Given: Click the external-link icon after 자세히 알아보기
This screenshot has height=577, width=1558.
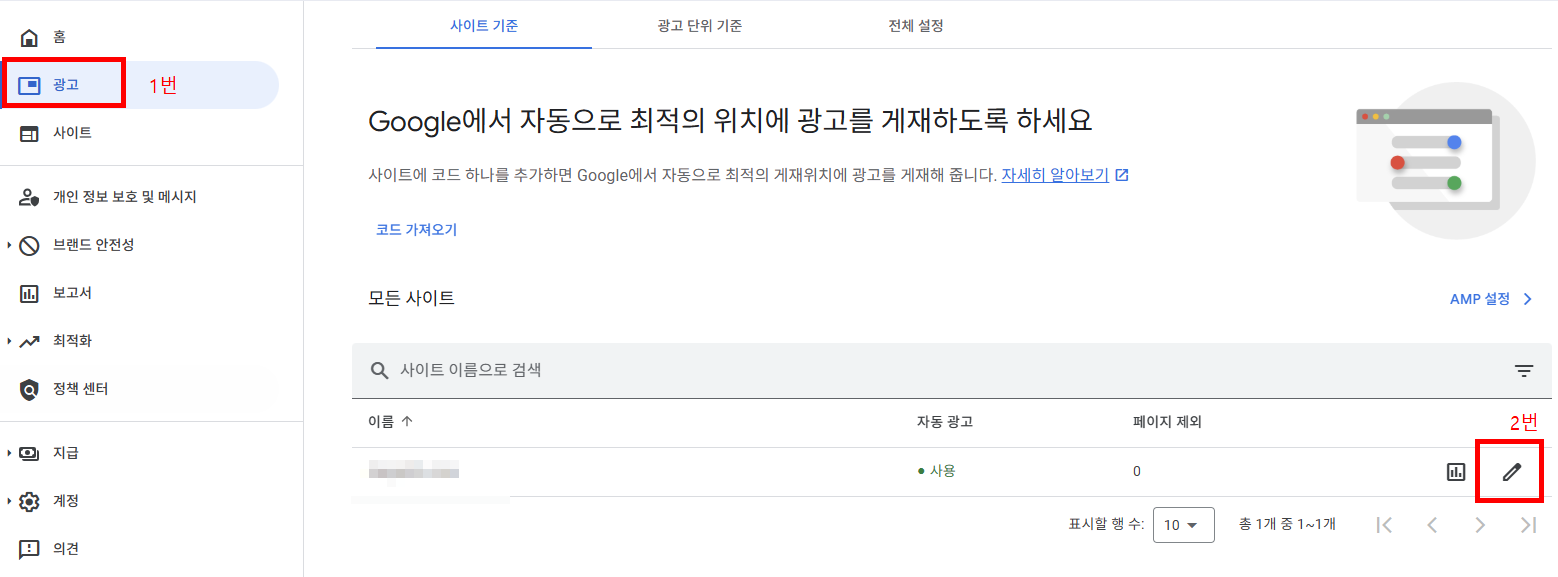Looking at the screenshot, I should pos(1122,175).
